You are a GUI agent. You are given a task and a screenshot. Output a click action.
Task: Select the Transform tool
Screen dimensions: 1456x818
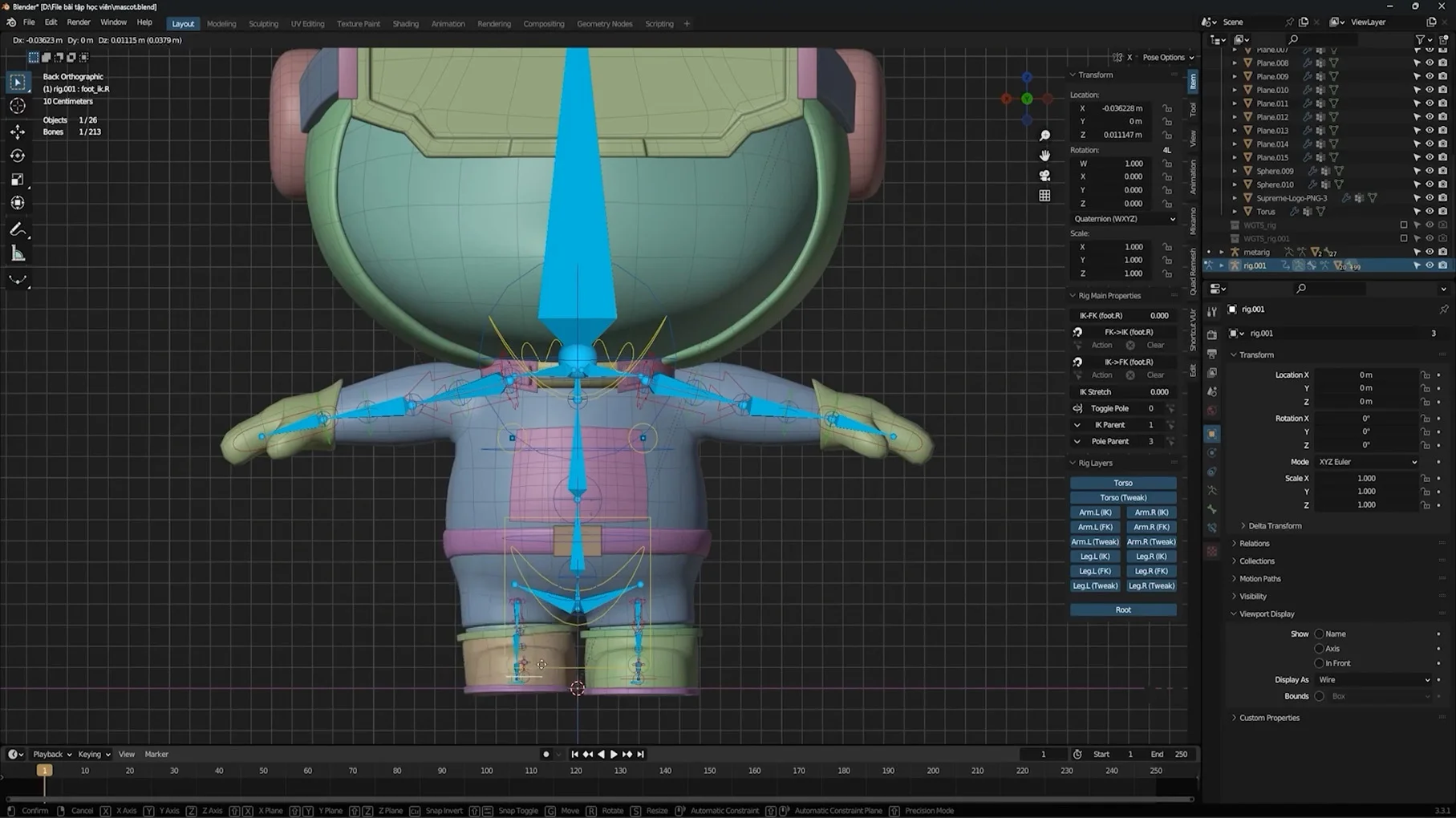18,203
